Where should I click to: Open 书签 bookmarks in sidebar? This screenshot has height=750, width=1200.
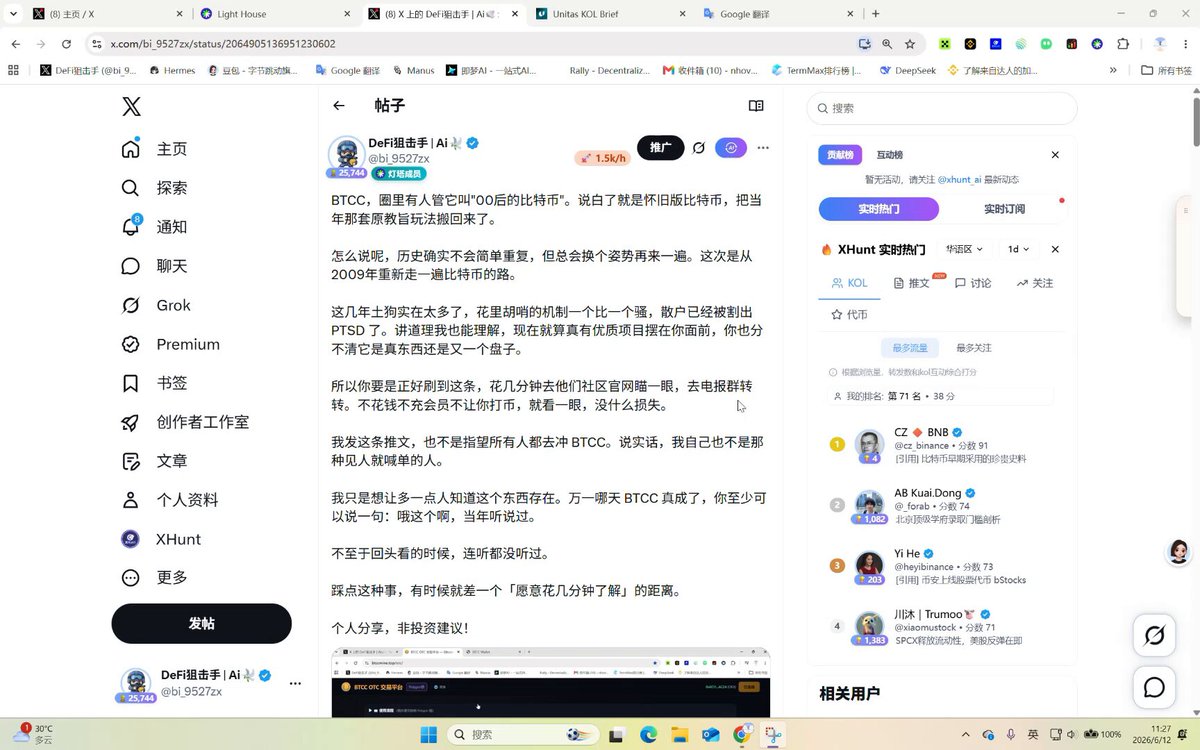[x=154, y=383]
